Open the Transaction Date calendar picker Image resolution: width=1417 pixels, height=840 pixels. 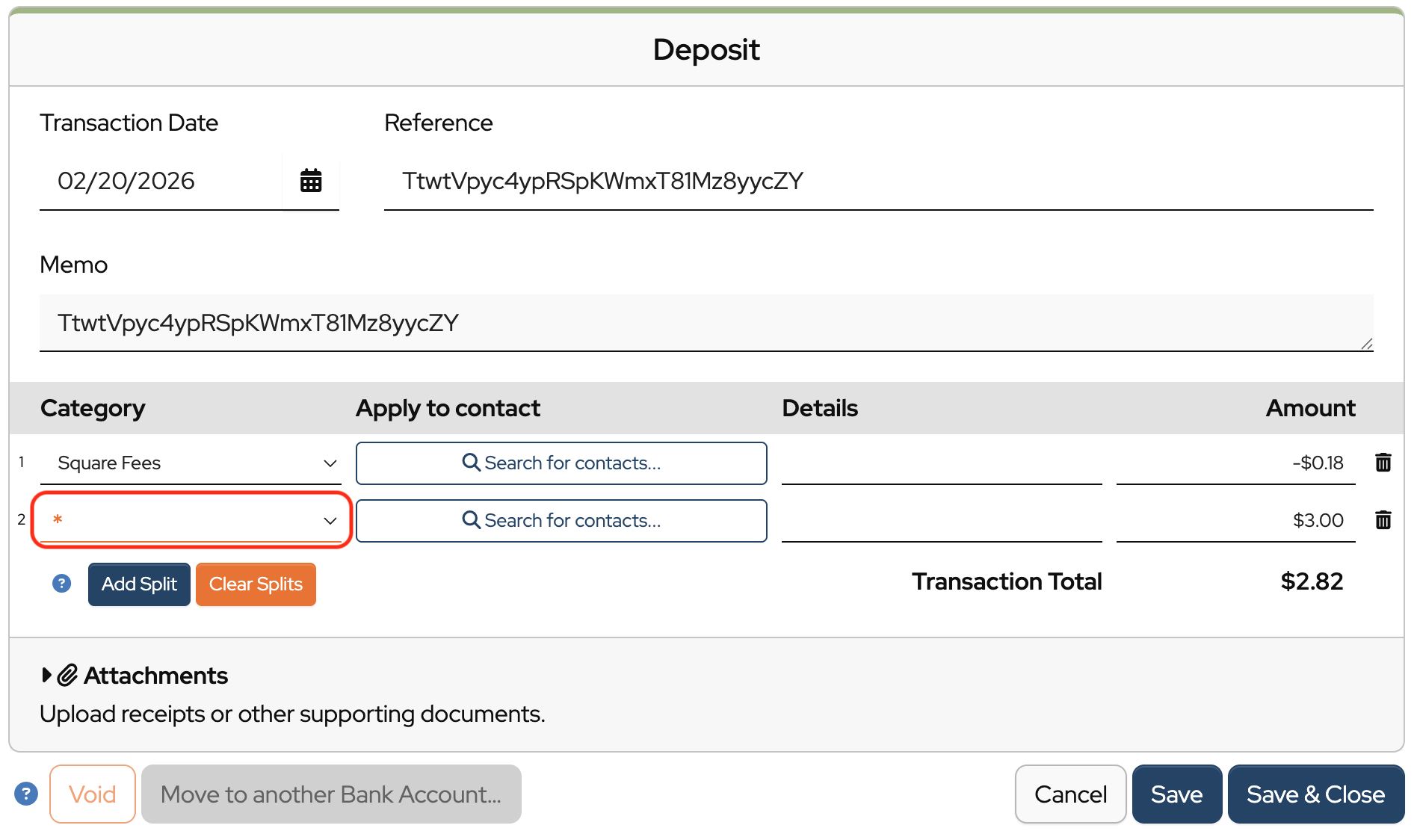[310, 181]
